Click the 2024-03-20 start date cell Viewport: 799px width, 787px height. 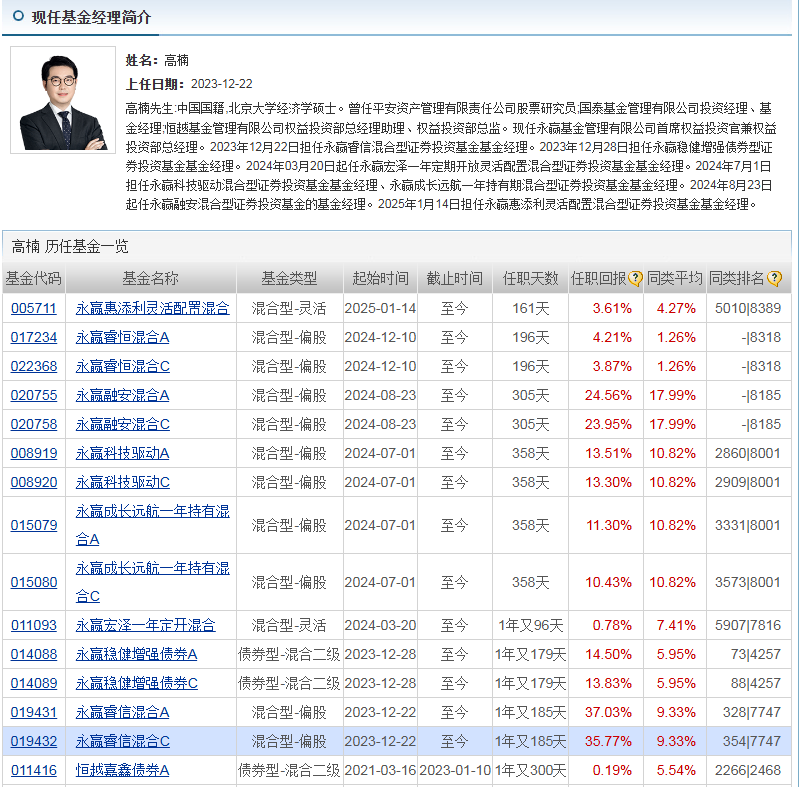click(380, 625)
